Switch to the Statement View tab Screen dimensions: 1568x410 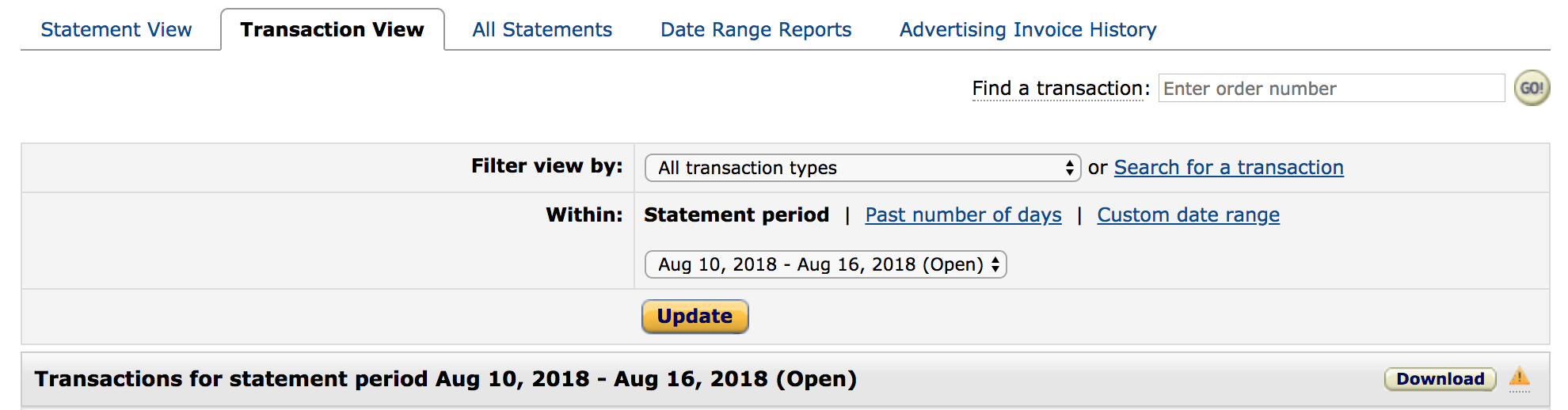pos(116,29)
